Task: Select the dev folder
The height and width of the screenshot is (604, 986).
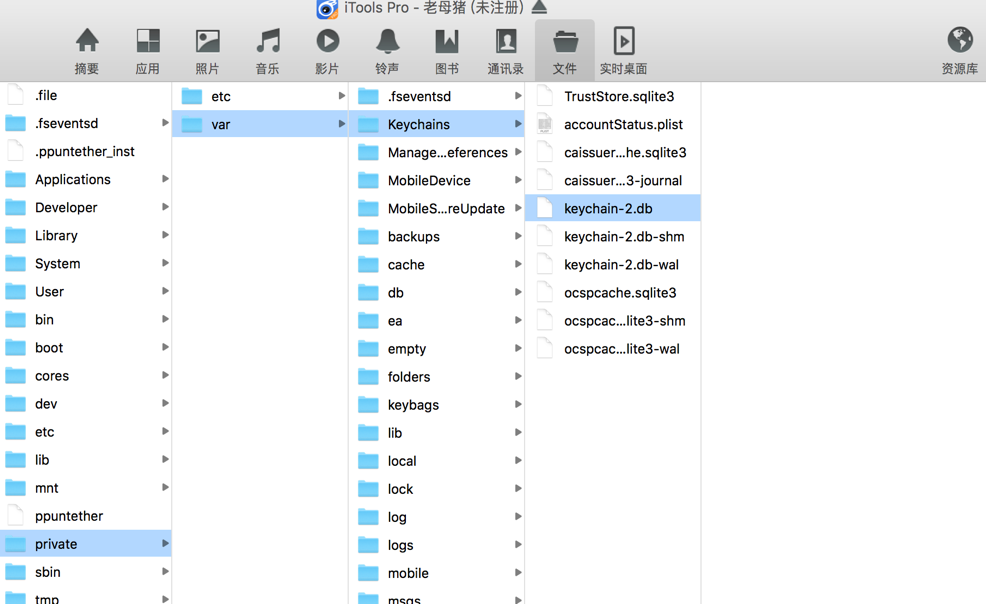Action: click(x=86, y=404)
